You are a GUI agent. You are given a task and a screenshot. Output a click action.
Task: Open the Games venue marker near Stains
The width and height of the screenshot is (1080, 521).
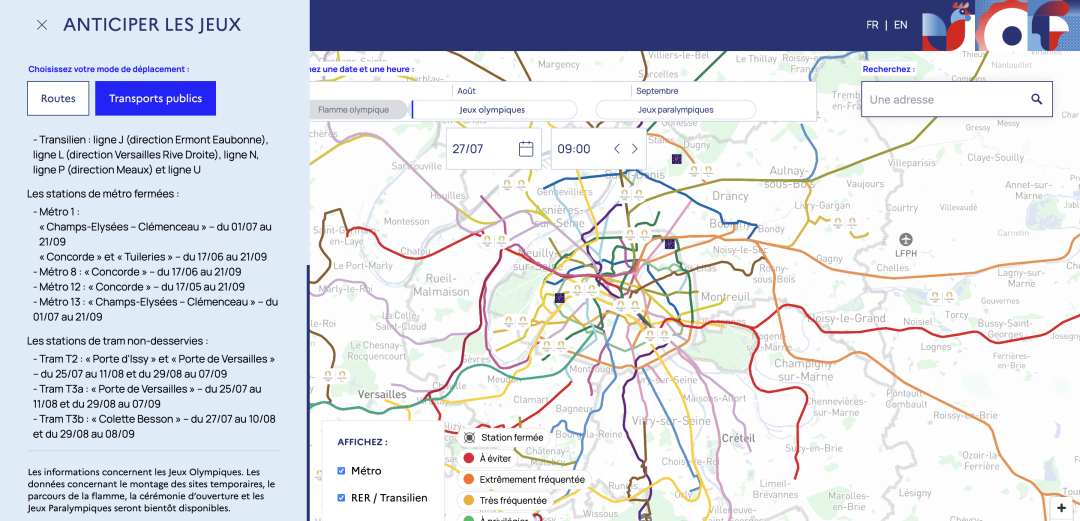(700, 170)
